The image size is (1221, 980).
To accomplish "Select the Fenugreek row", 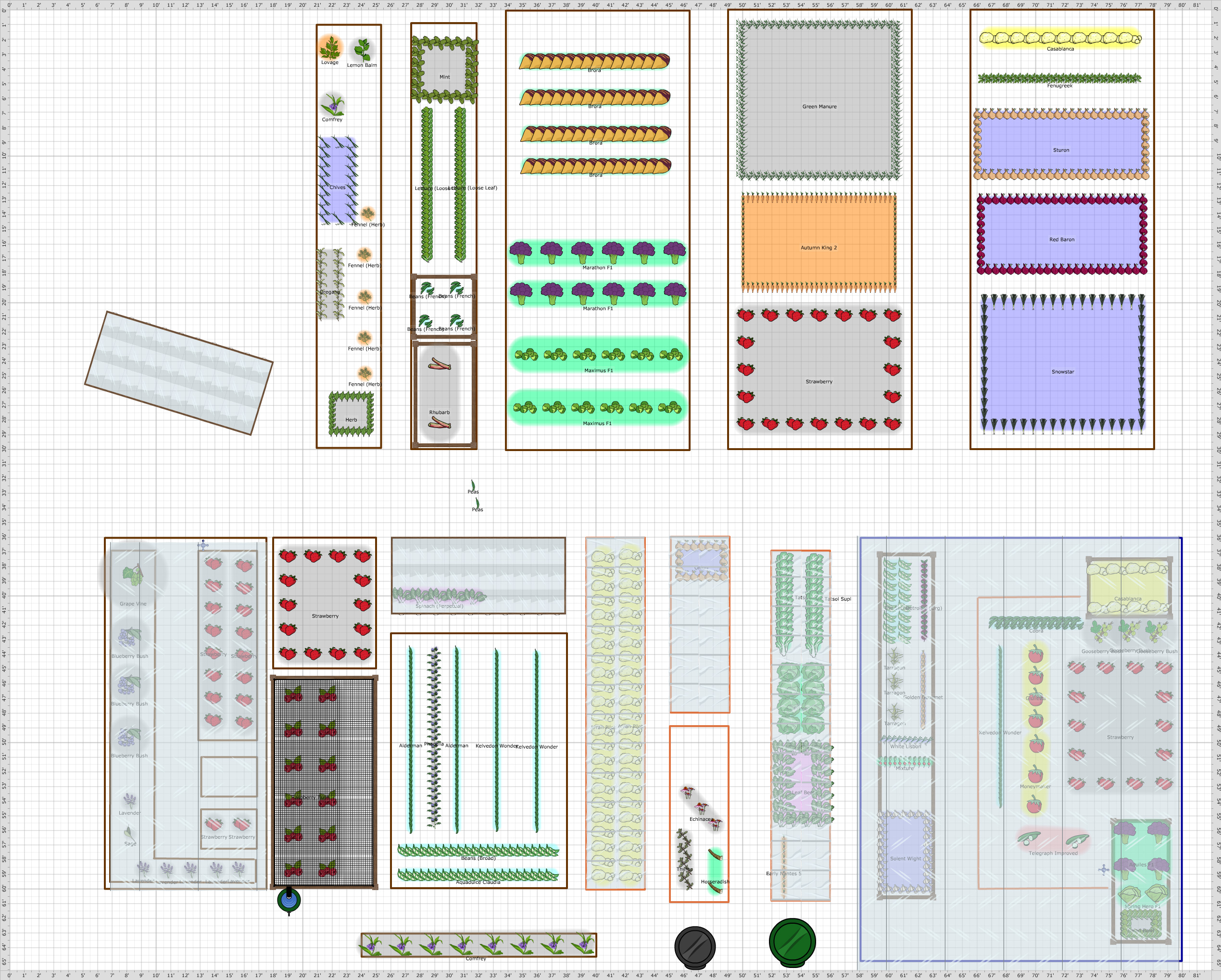I will pos(1059,78).
